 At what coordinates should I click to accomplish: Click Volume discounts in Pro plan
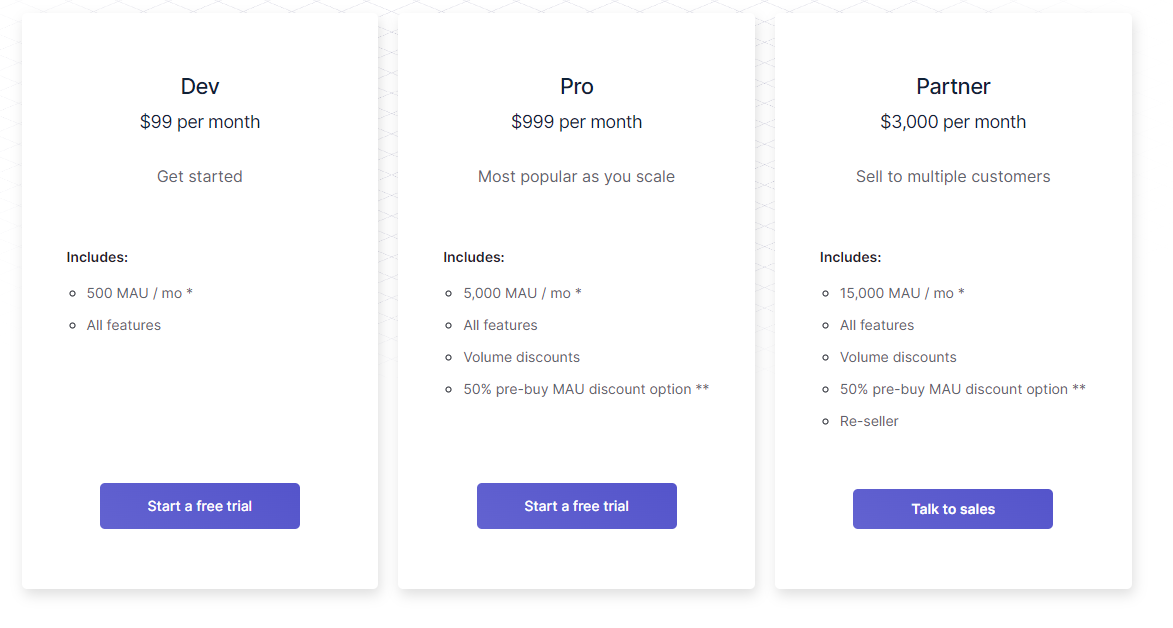[521, 357]
